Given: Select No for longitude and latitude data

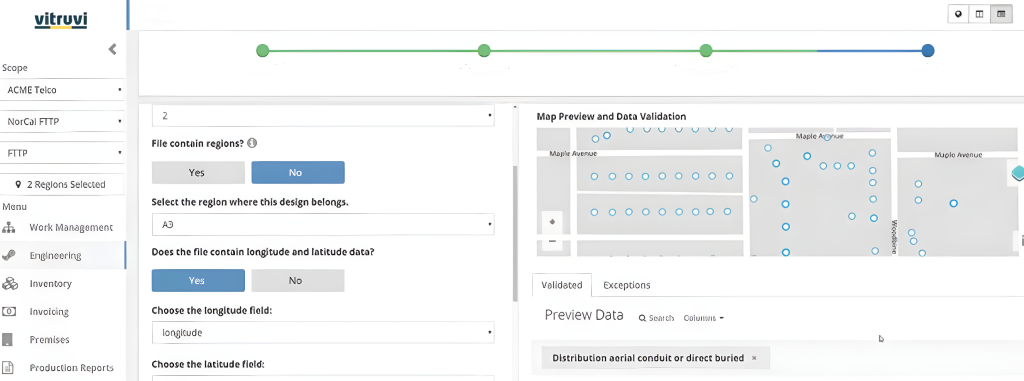Looking at the screenshot, I should point(298,280).
